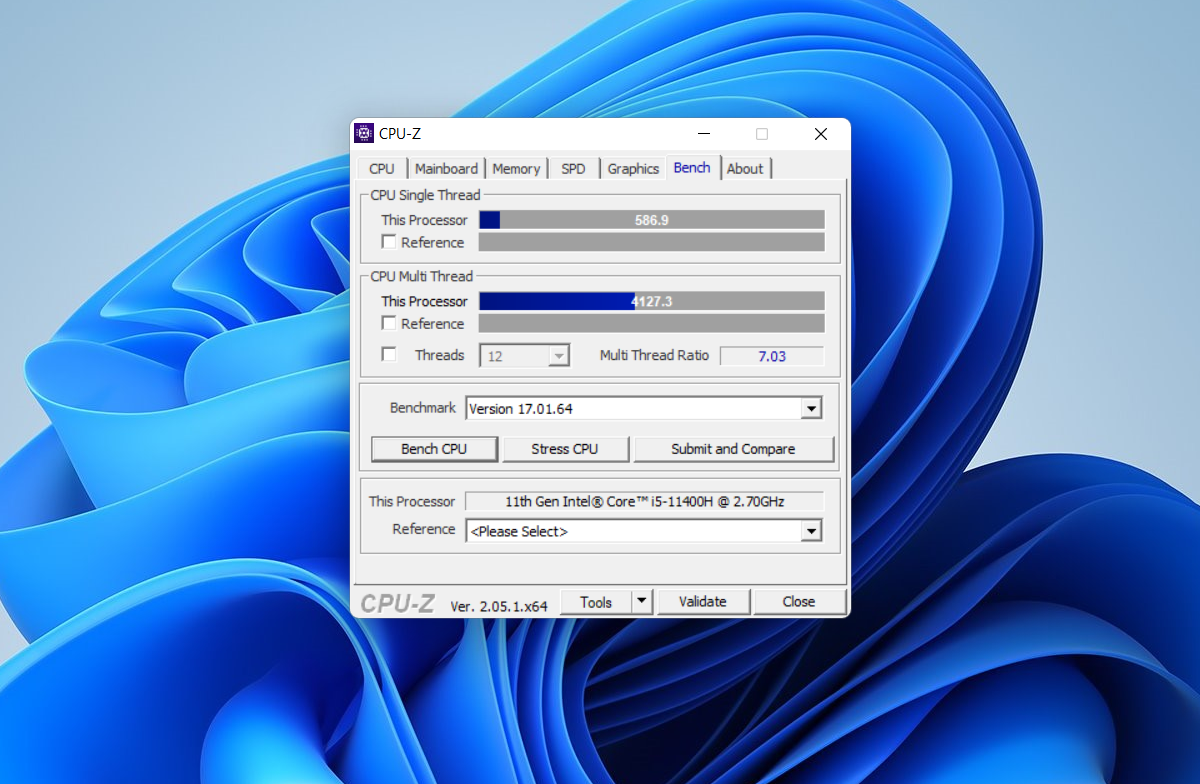Click the Stress CPU button
The width and height of the screenshot is (1200, 784).
click(x=565, y=449)
